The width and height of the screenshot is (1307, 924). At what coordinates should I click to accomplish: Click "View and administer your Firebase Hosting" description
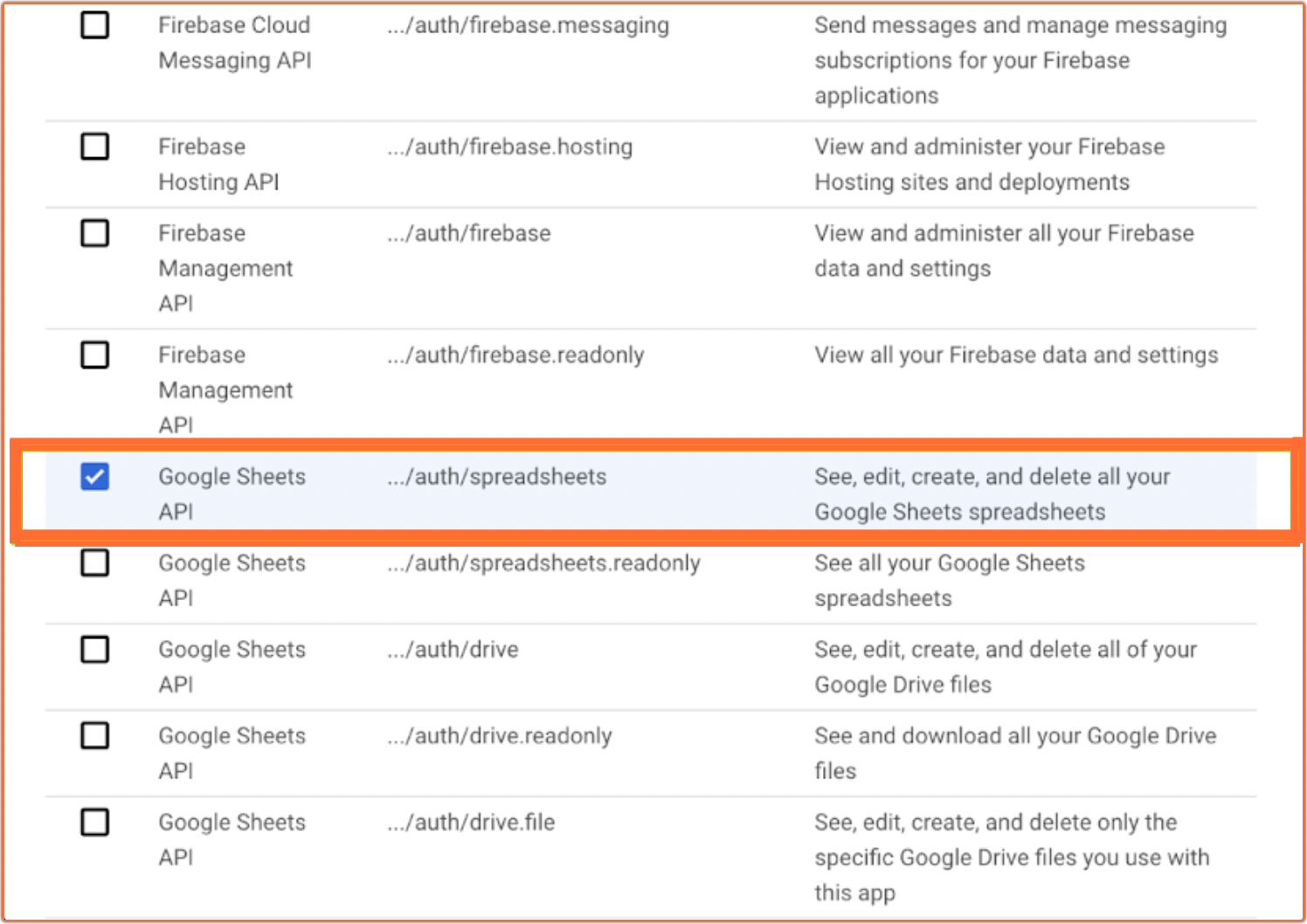[990, 164]
